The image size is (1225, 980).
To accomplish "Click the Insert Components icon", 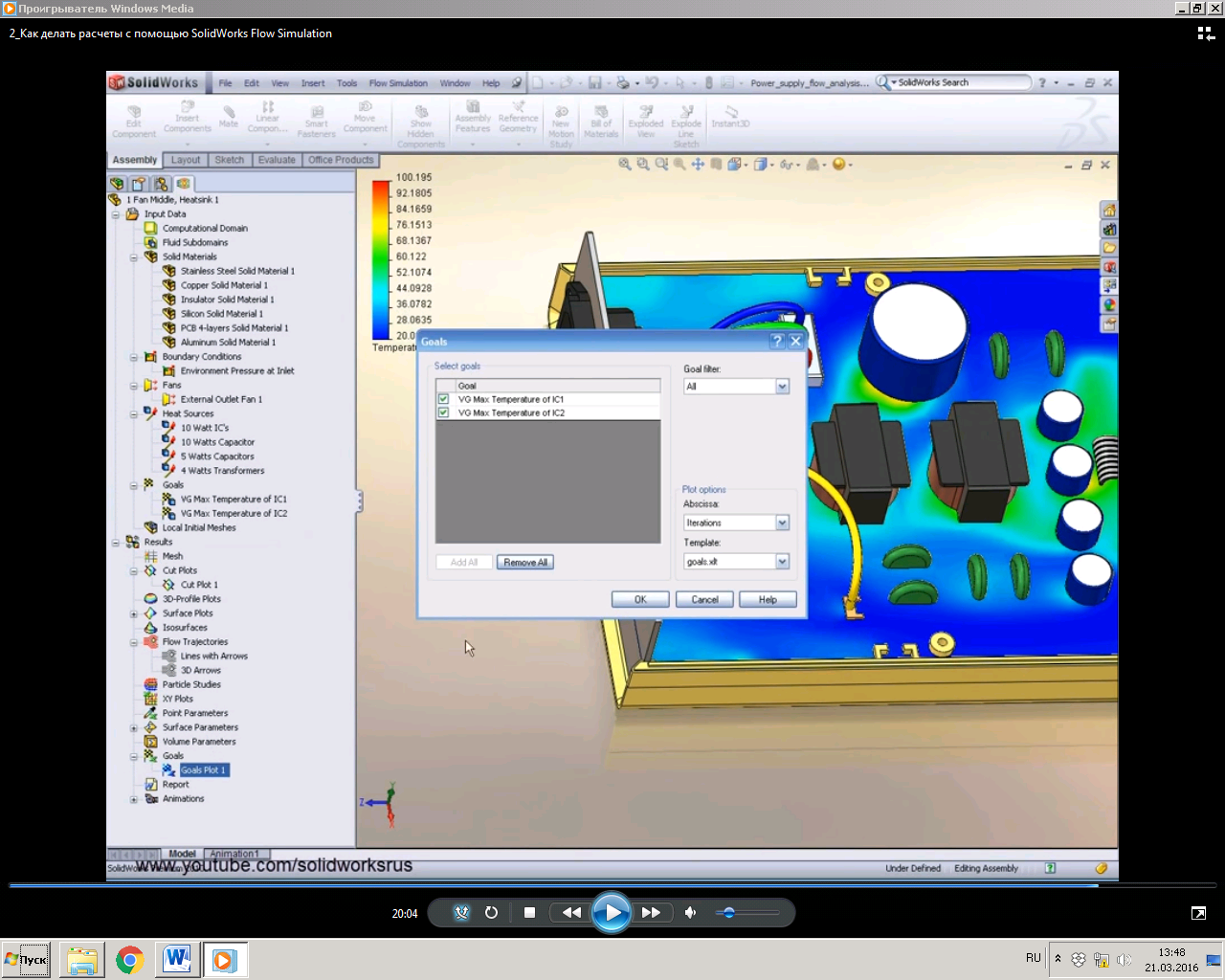I will [188, 118].
